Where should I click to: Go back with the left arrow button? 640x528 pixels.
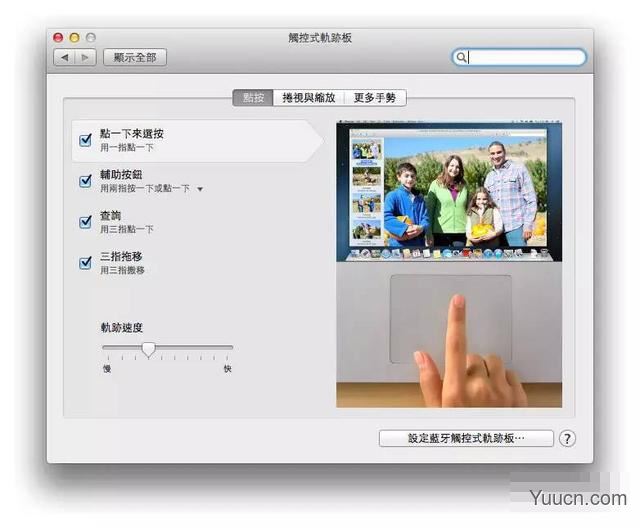tap(64, 57)
